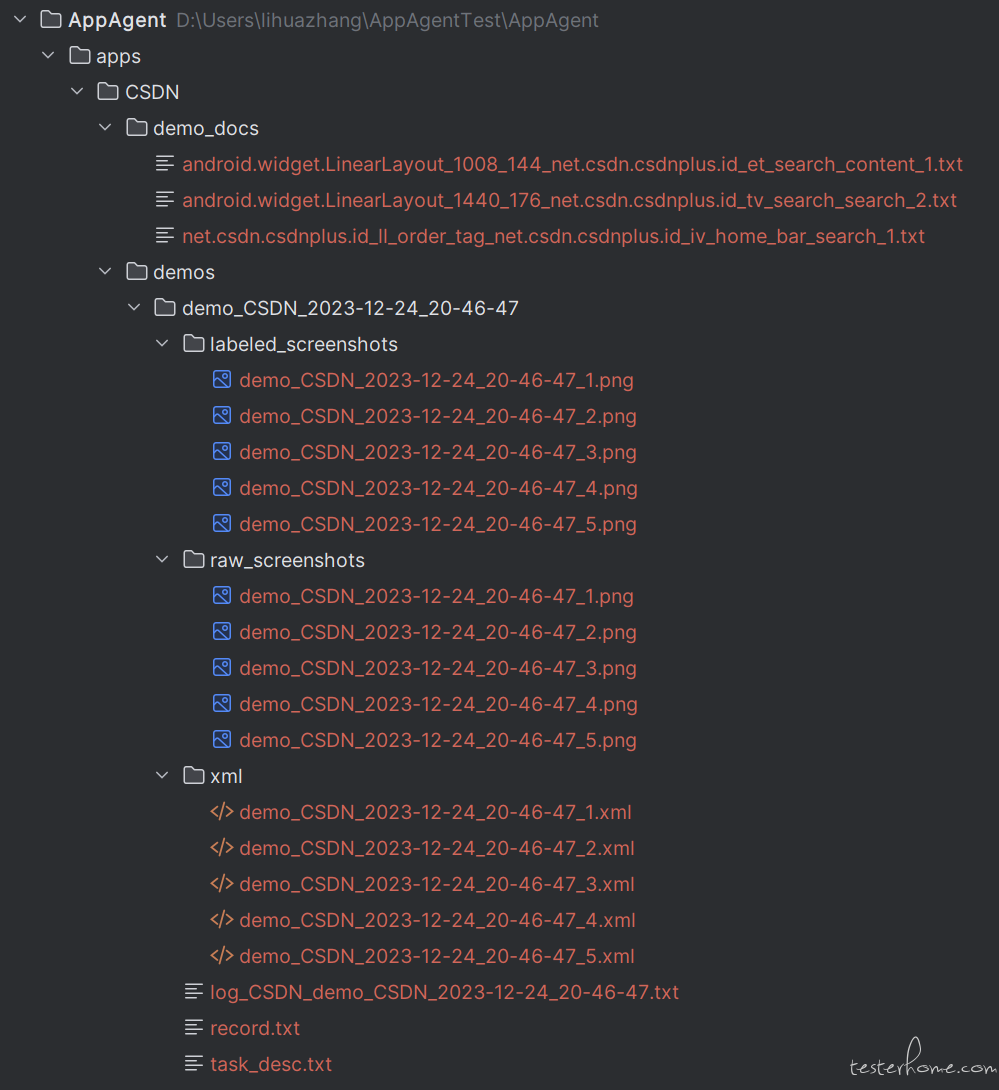999x1090 pixels.
Task: Select labeled_screenshots demo_CSDN_2023-12-24_20-46-47_4.png
Action: tap(438, 488)
